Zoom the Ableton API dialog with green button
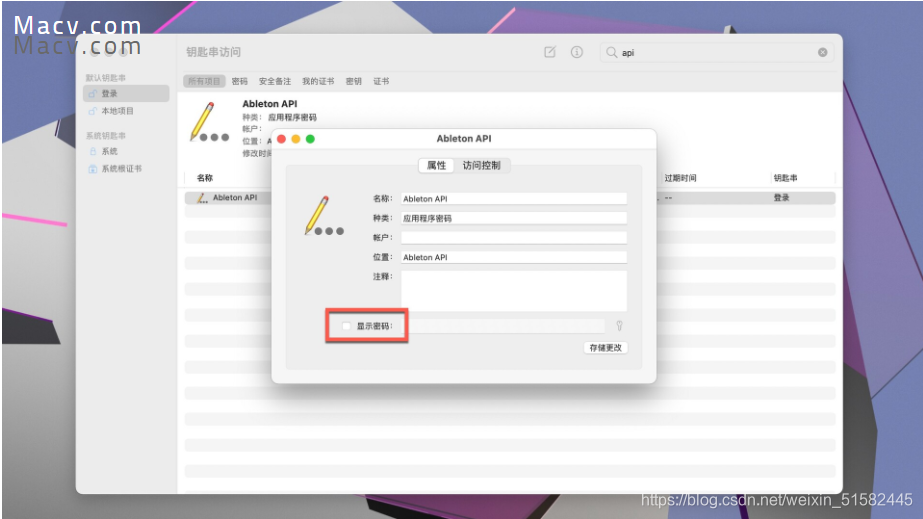The width and height of the screenshot is (923, 519). (310, 139)
